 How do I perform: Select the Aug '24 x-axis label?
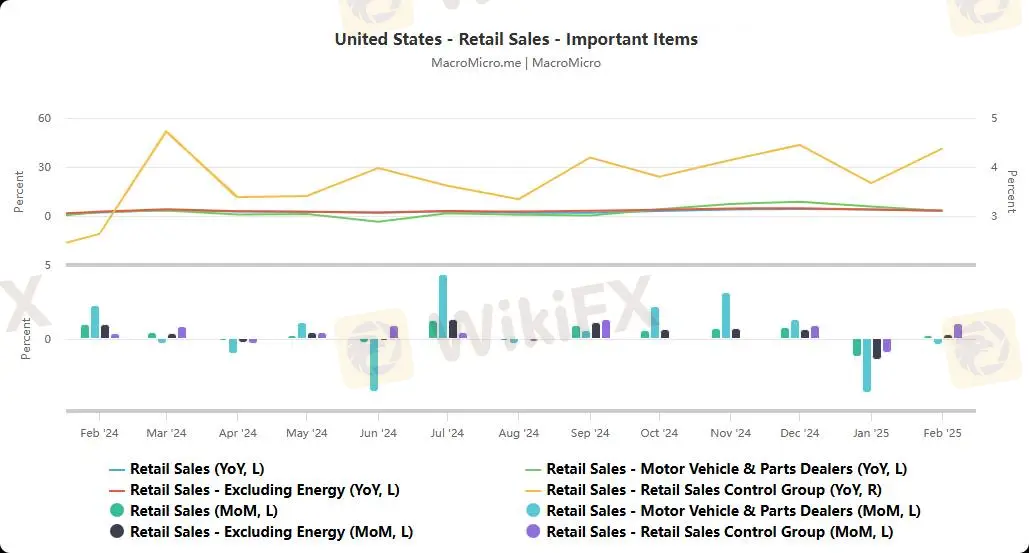(518, 433)
